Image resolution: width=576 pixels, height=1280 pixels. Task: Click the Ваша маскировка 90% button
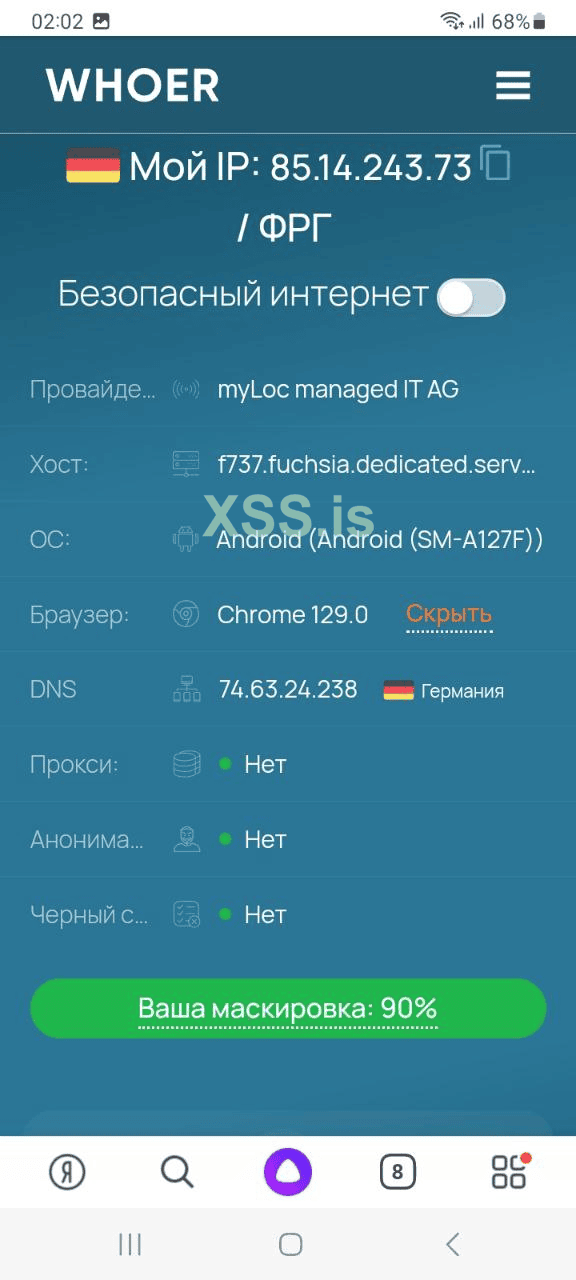(x=288, y=1008)
